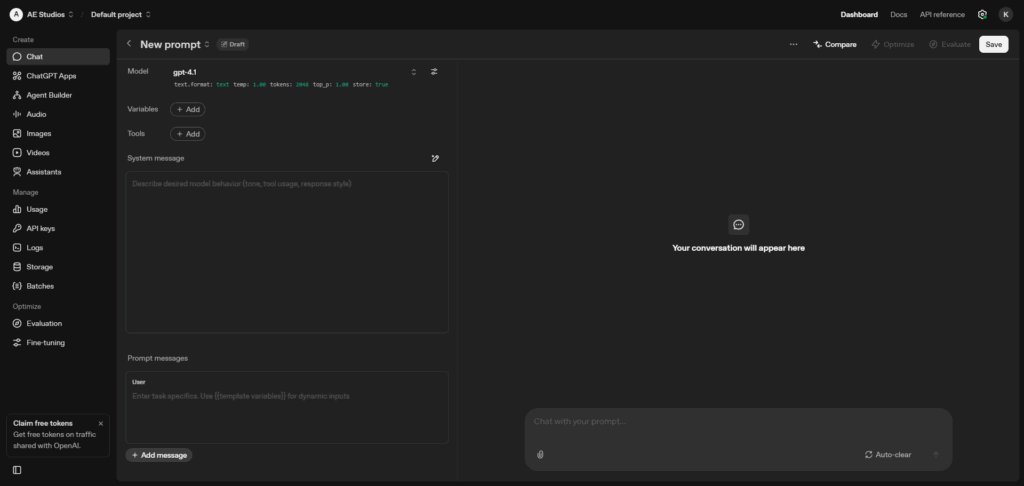Save the prompt

point(993,44)
